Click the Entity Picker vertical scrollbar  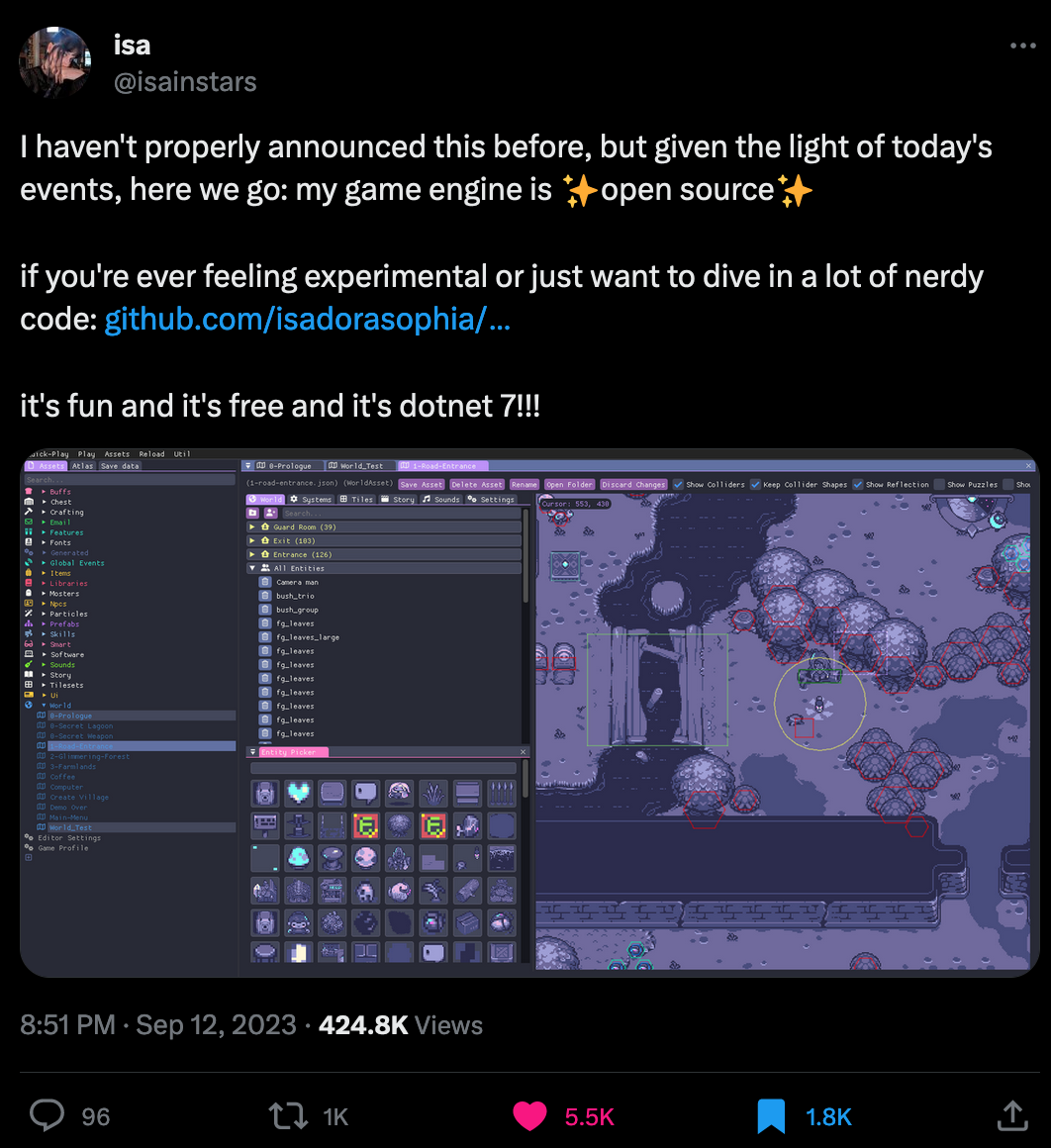point(524,781)
